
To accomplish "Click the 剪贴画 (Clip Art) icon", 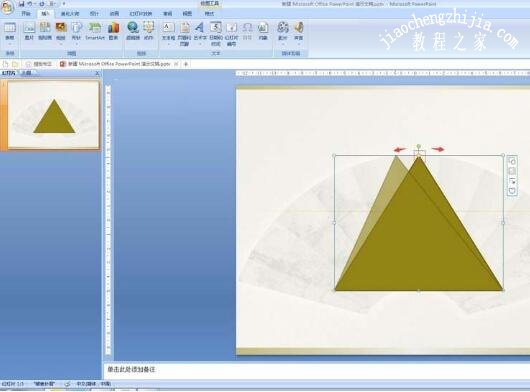I will tap(45, 28).
